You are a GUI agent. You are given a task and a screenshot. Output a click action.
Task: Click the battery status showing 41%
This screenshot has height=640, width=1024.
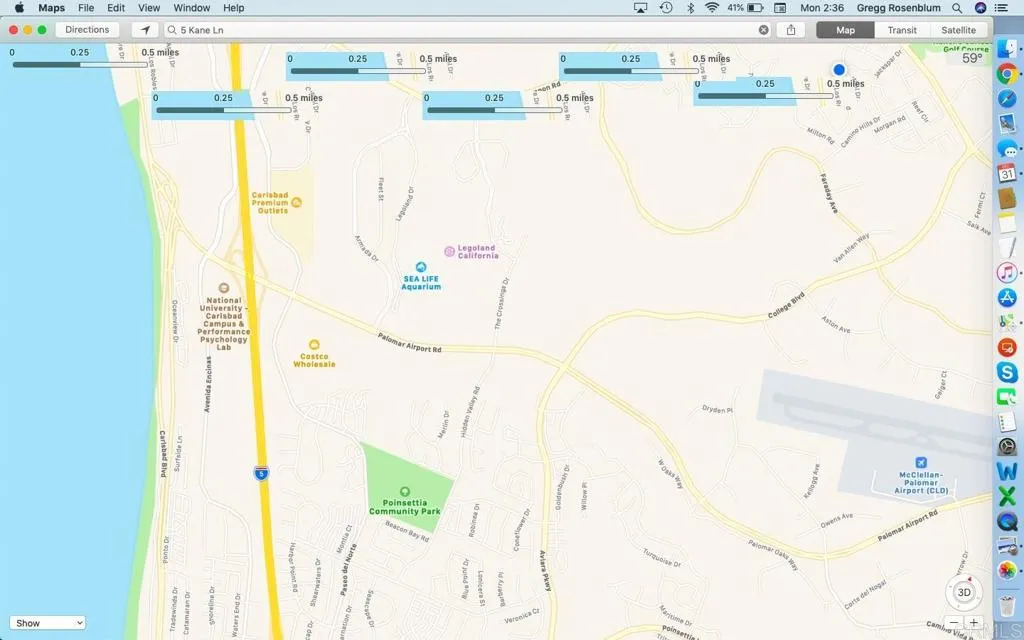click(x=745, y=8)
